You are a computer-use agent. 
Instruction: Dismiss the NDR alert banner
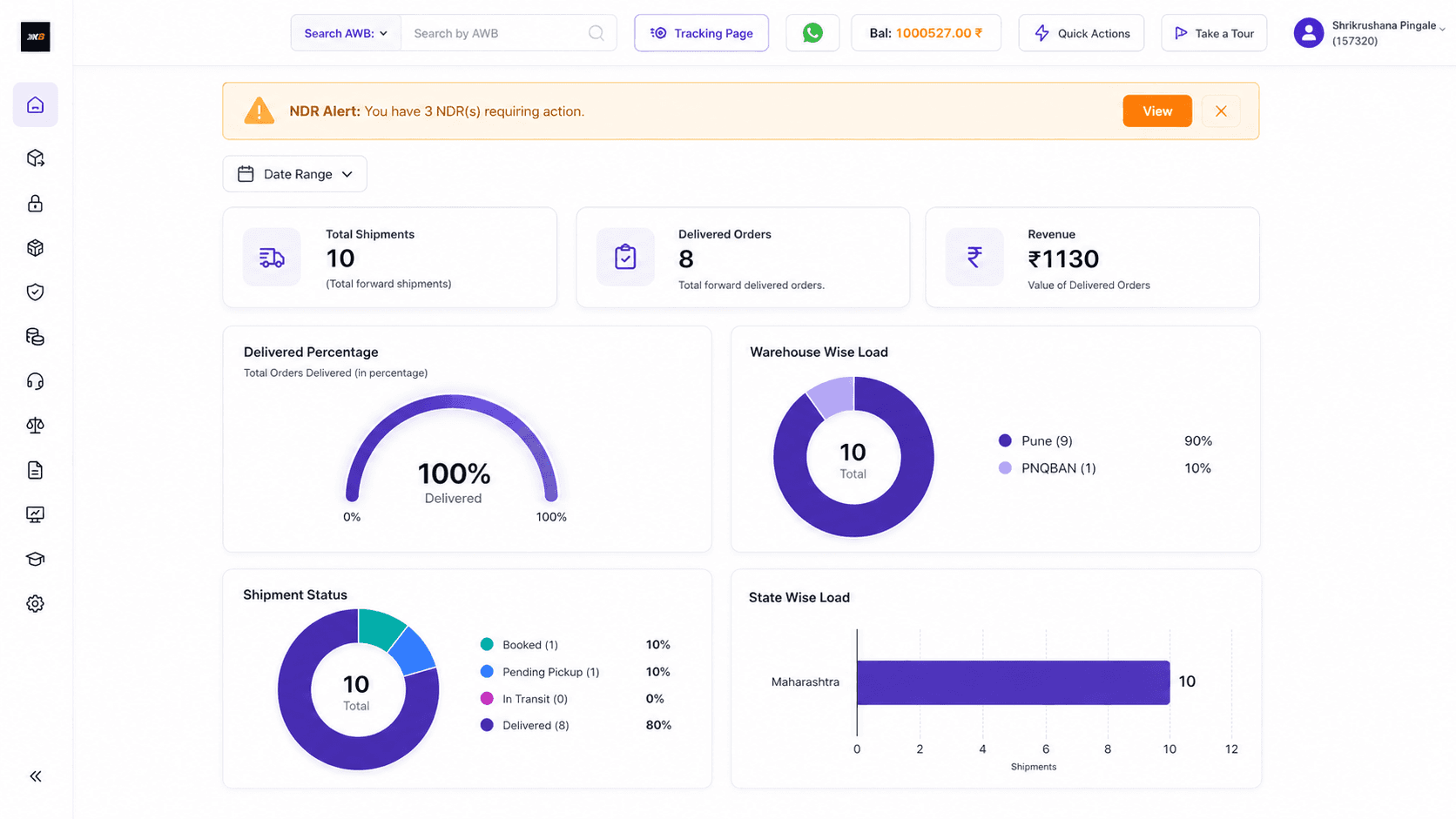pos(1221,111)
